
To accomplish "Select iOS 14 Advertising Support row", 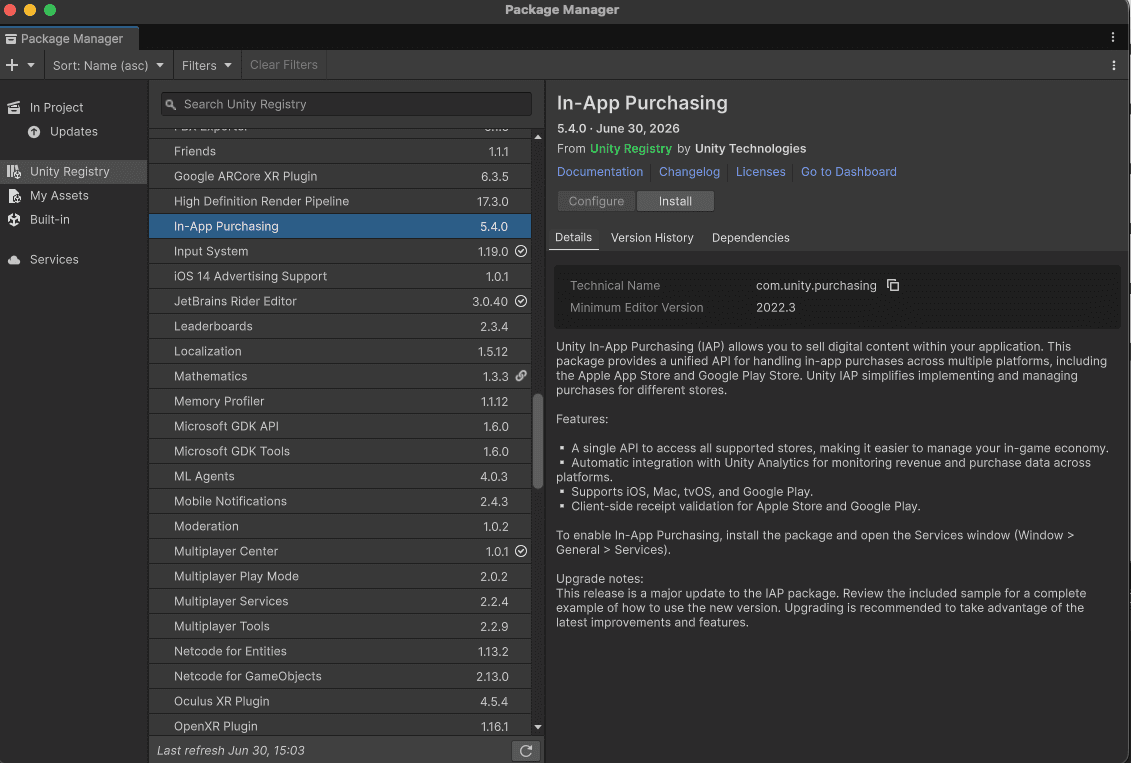I will pos(340,276).
